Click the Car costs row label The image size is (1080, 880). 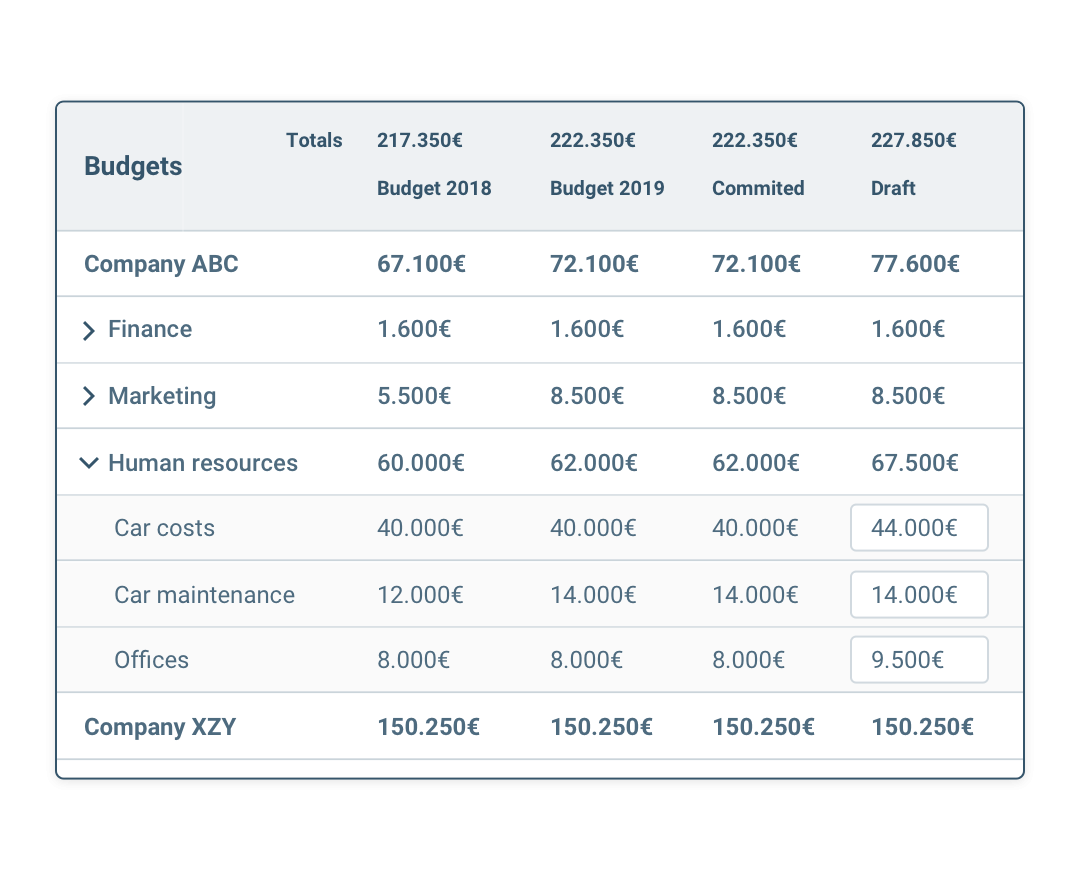click(165, 527)
